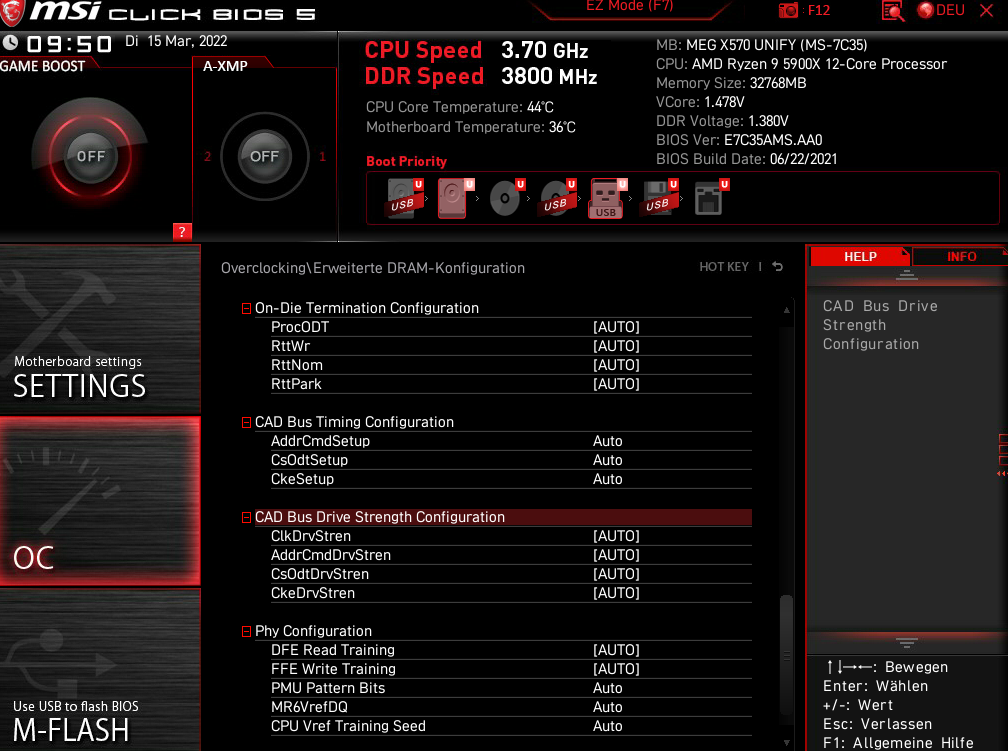Click the help panel bottom collapse handle
Screen dimensions: 1008x751
point(906,643)
